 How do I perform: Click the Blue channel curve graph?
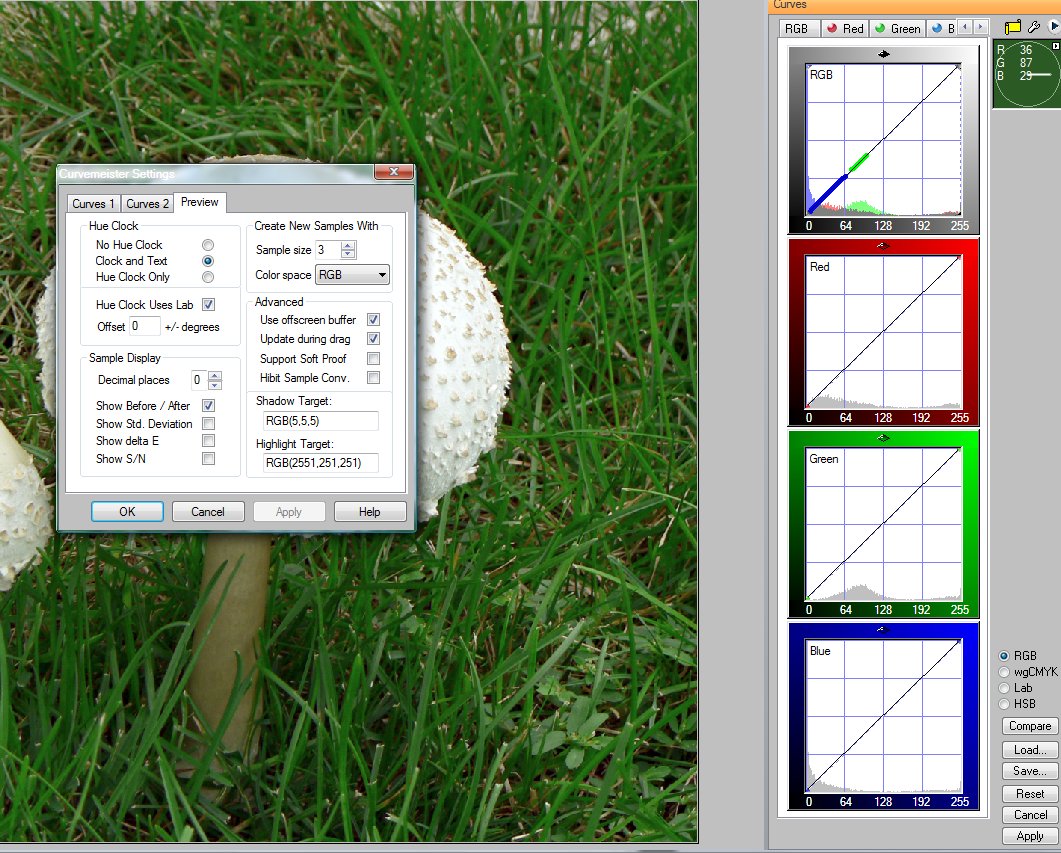pos(884,716)
